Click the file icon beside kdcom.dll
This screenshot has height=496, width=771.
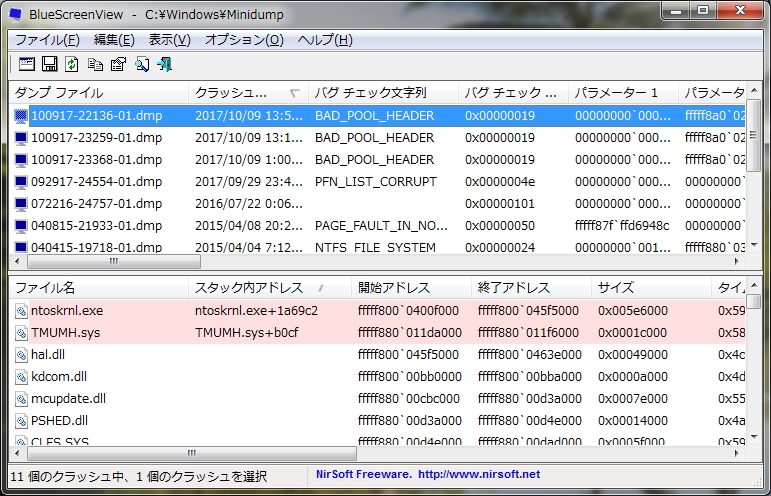point(21,377)
